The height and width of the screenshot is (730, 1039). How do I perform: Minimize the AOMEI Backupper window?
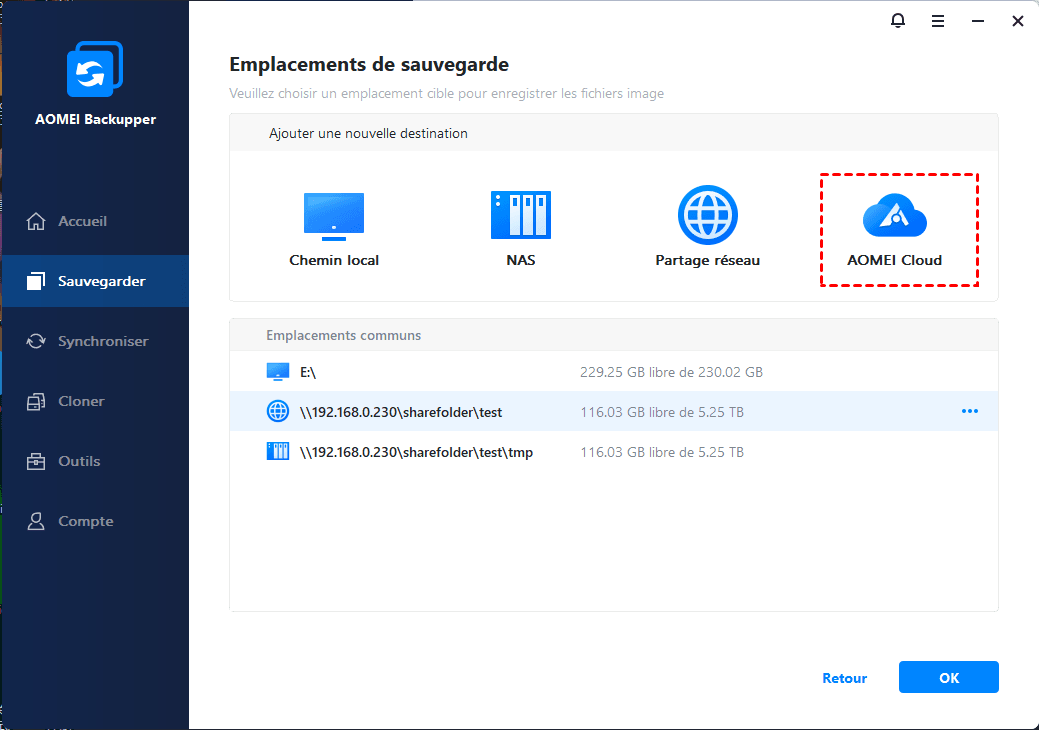pos(977,21)
